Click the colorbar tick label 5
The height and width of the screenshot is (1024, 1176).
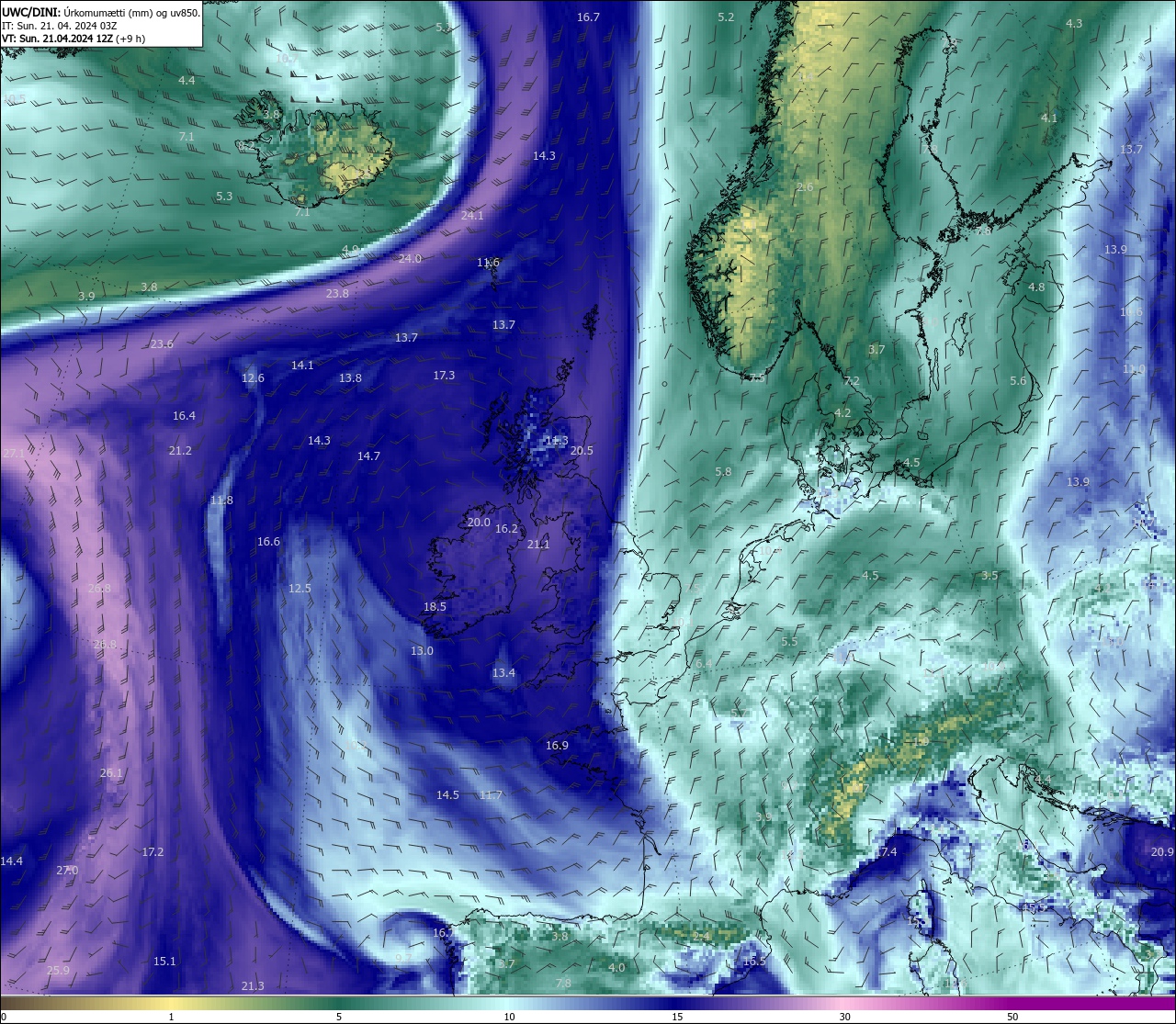(x=339, y=1017)
